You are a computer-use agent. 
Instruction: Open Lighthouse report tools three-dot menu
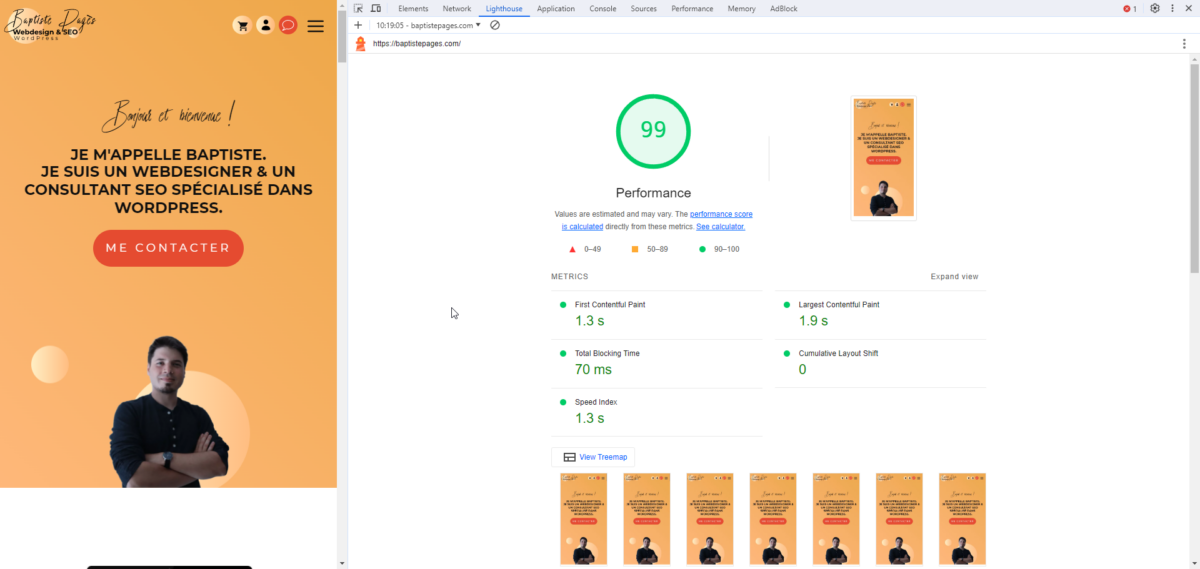[x=1184, y=44]
